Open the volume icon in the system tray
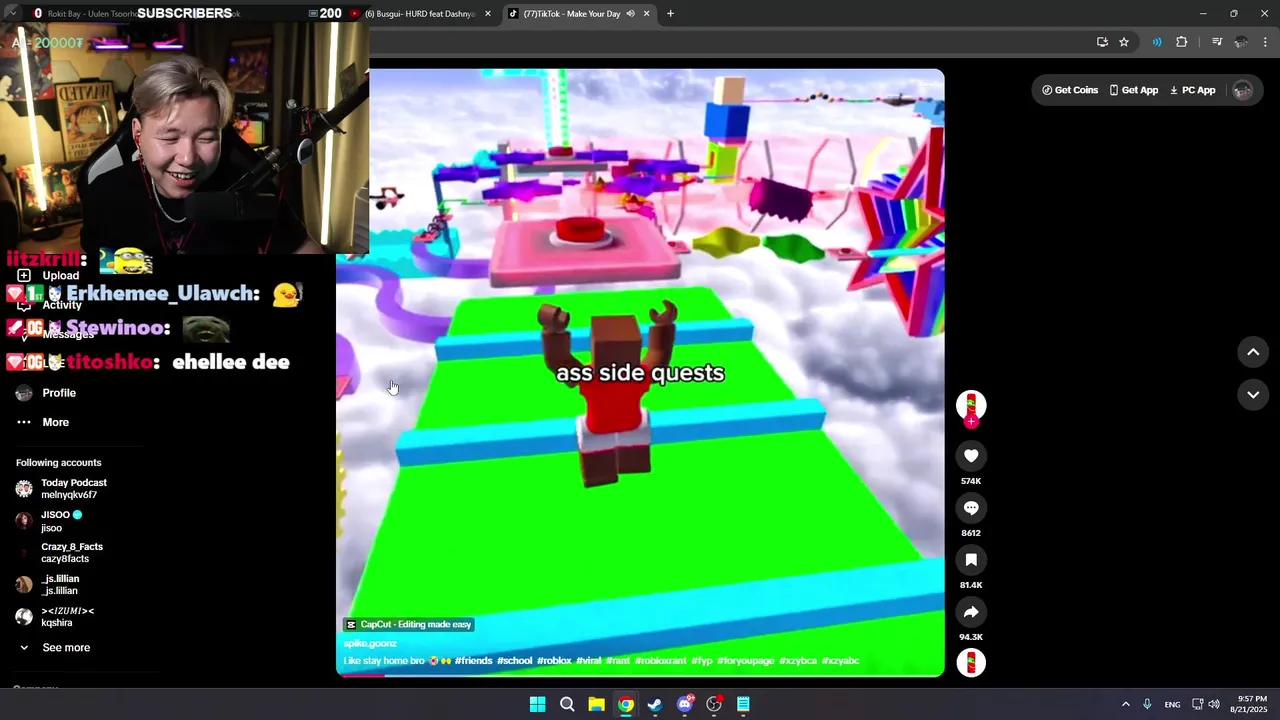Viewport: 1280px width, 720px height. (1214, 704)
